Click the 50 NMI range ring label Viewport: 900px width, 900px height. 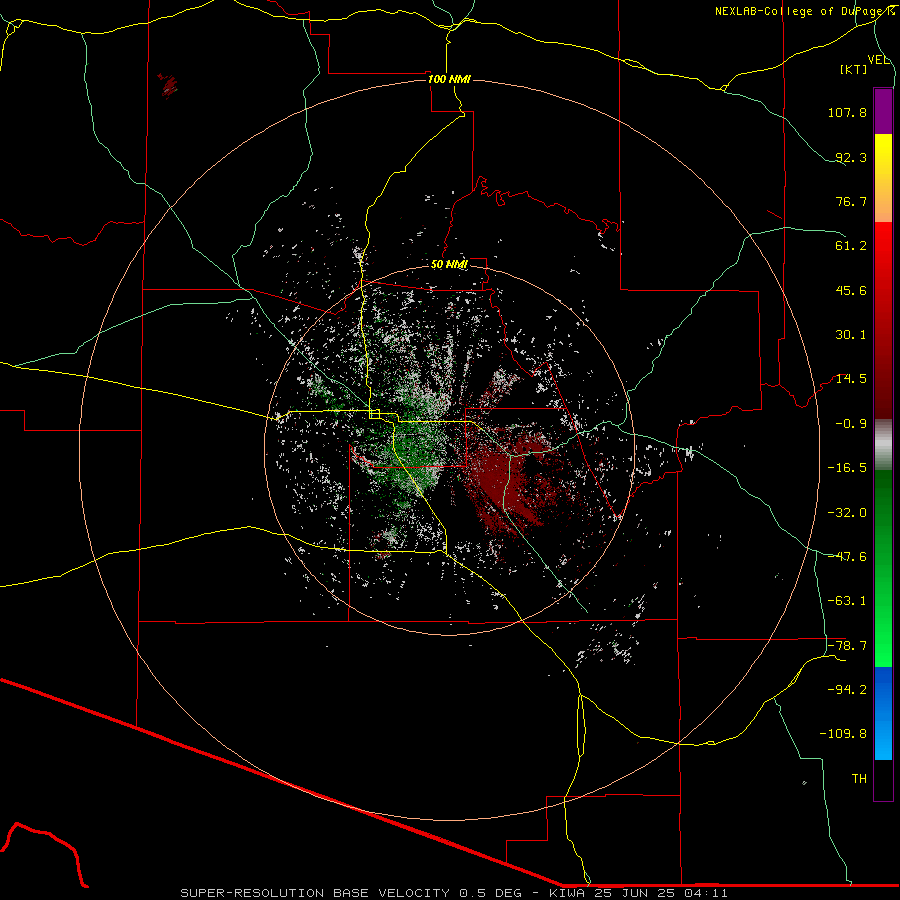coord(449,264)
